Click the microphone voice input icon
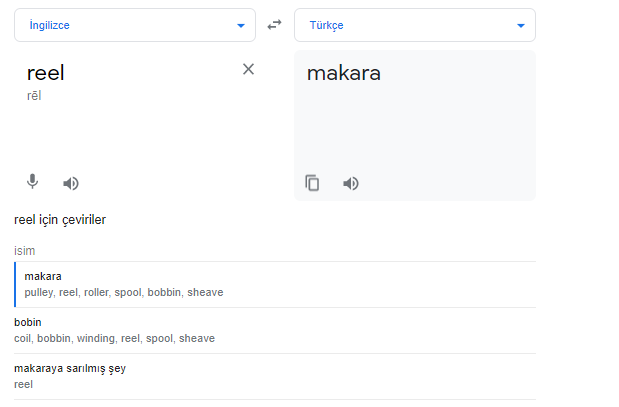The width and height of the screenshot is (619, 407). (x=32, y=182)
